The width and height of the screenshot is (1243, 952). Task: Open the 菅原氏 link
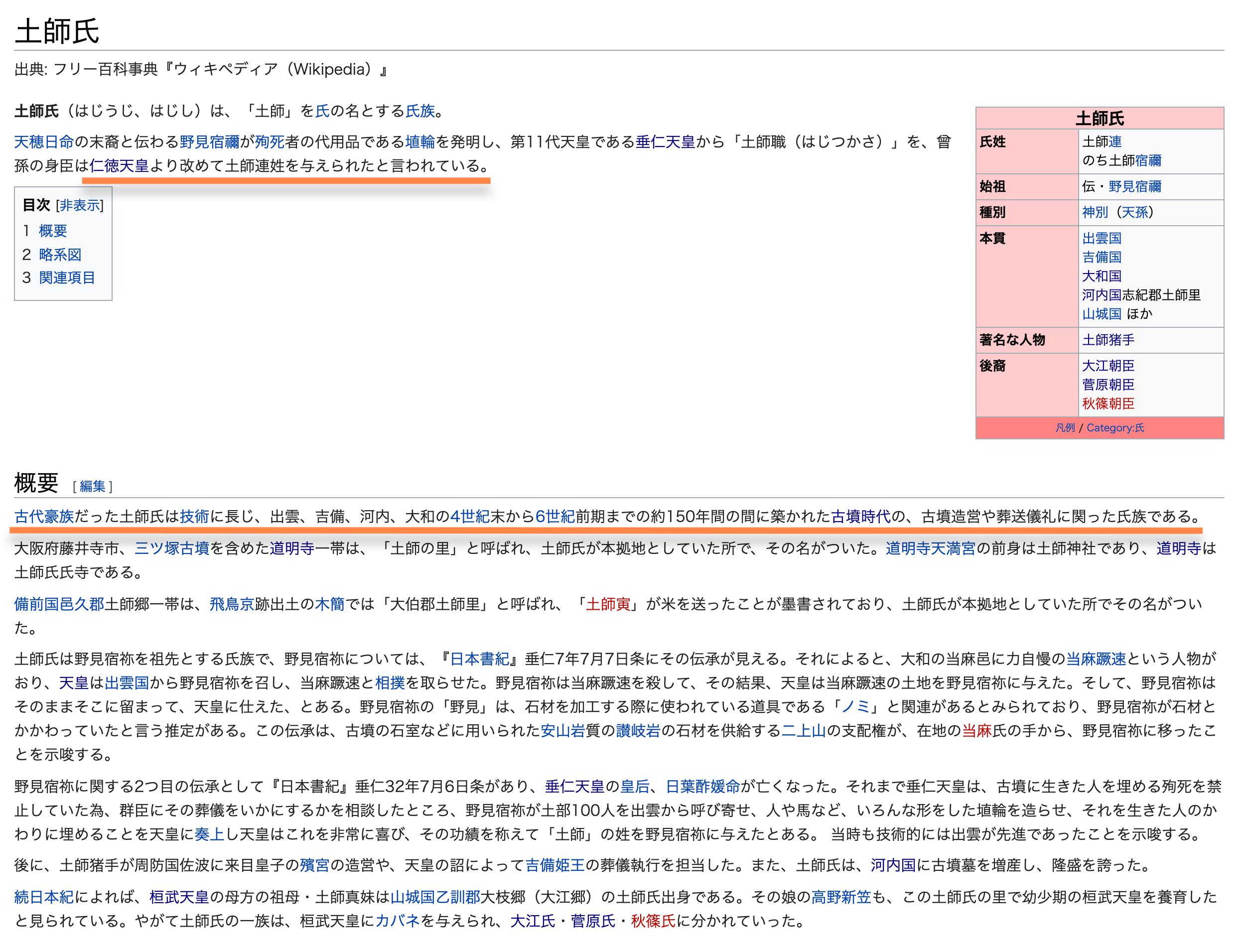pyautogui.click(x=593, y=921)
